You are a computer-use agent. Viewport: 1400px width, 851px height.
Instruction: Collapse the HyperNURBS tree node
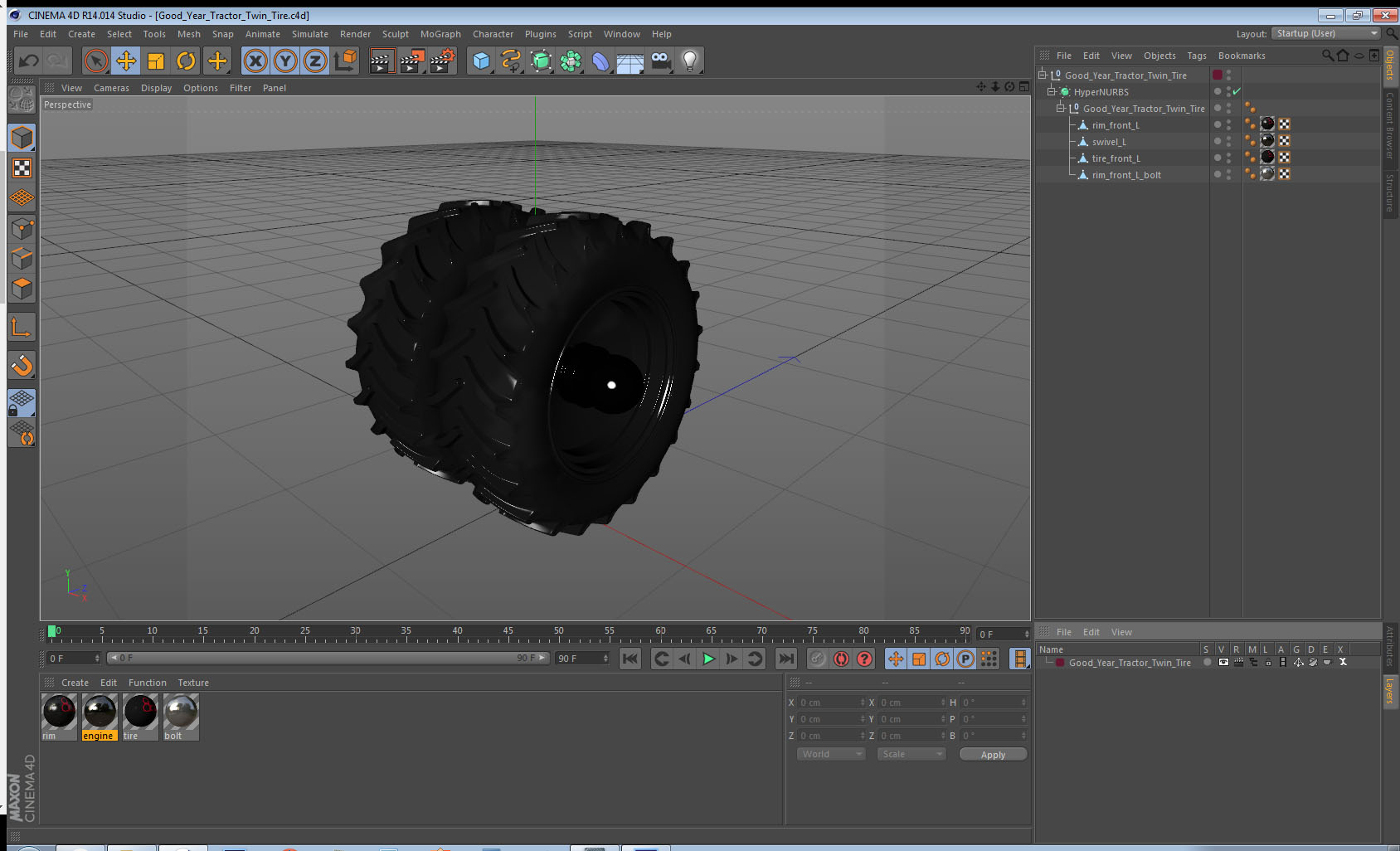point(1051,91)
